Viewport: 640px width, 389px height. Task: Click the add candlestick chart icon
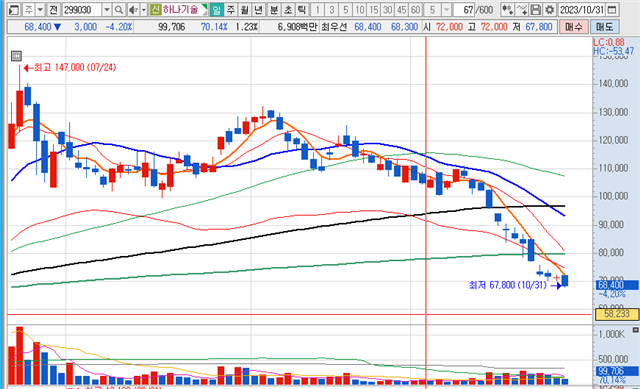point(507,9)
